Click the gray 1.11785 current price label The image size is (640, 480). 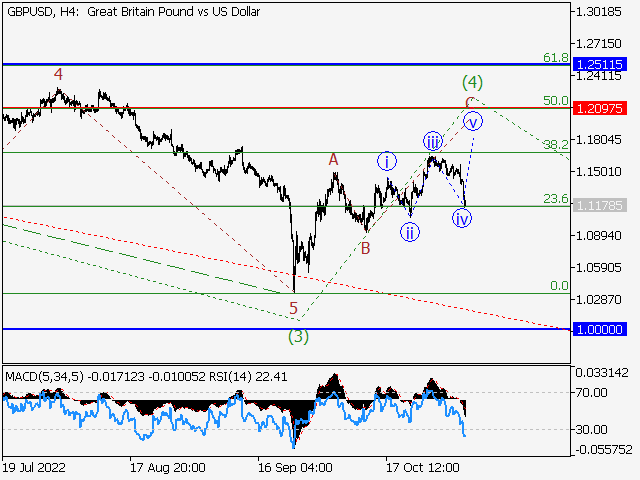pos(600,205)
